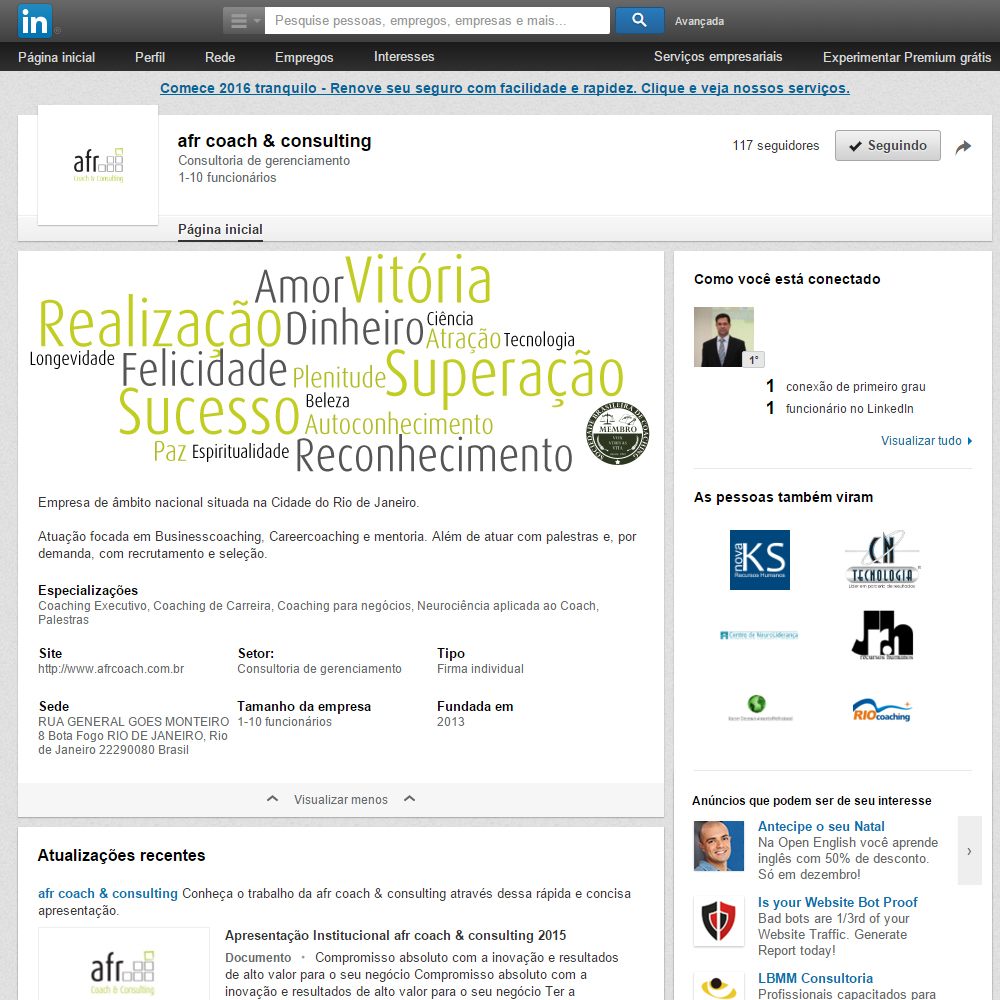The height and width of the screenshot is (1000, 1000).
Task: Click funcionário no LinkedIn link
Action: click(x=849, y=408)
